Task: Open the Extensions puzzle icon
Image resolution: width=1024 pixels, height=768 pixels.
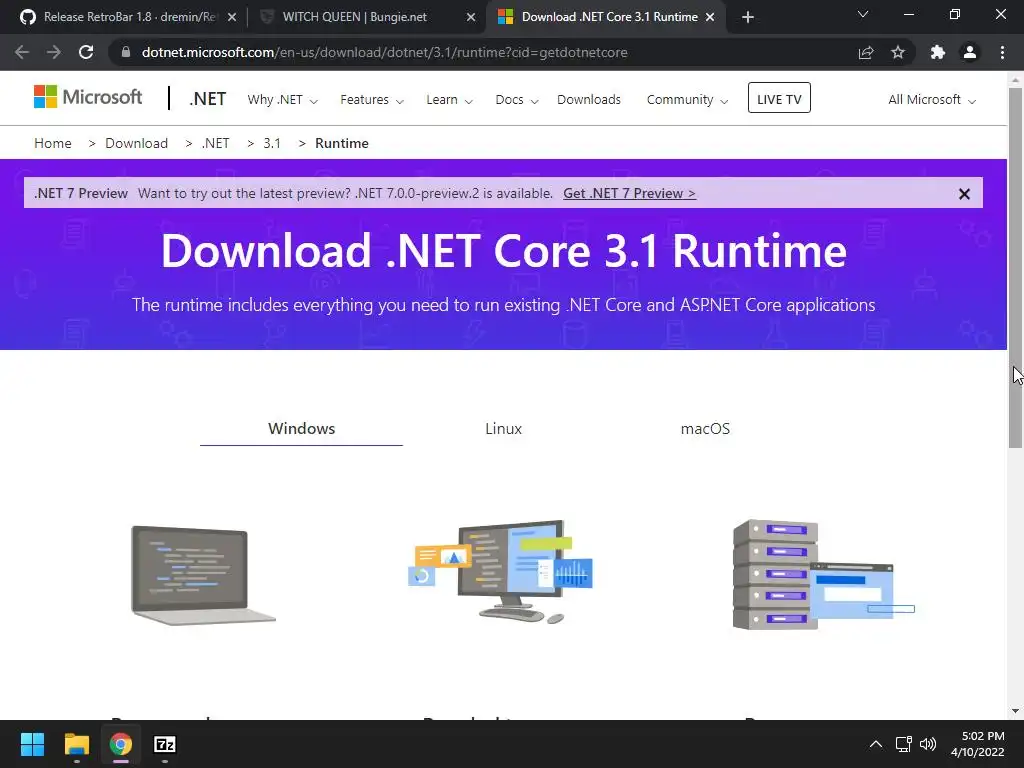Action: click(x=938, y=52)
